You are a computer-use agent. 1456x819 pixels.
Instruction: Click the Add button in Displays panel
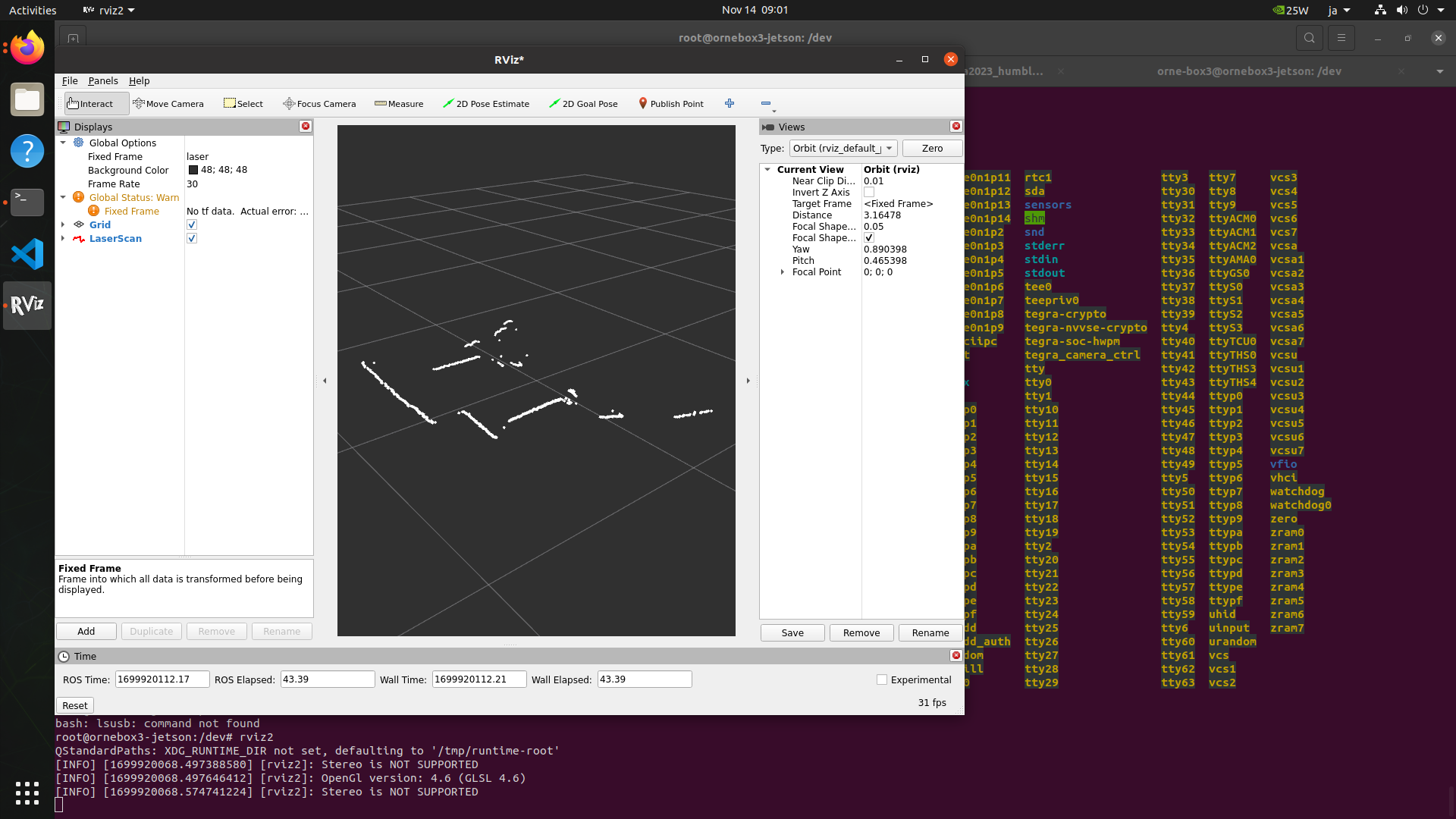(86, 631)
